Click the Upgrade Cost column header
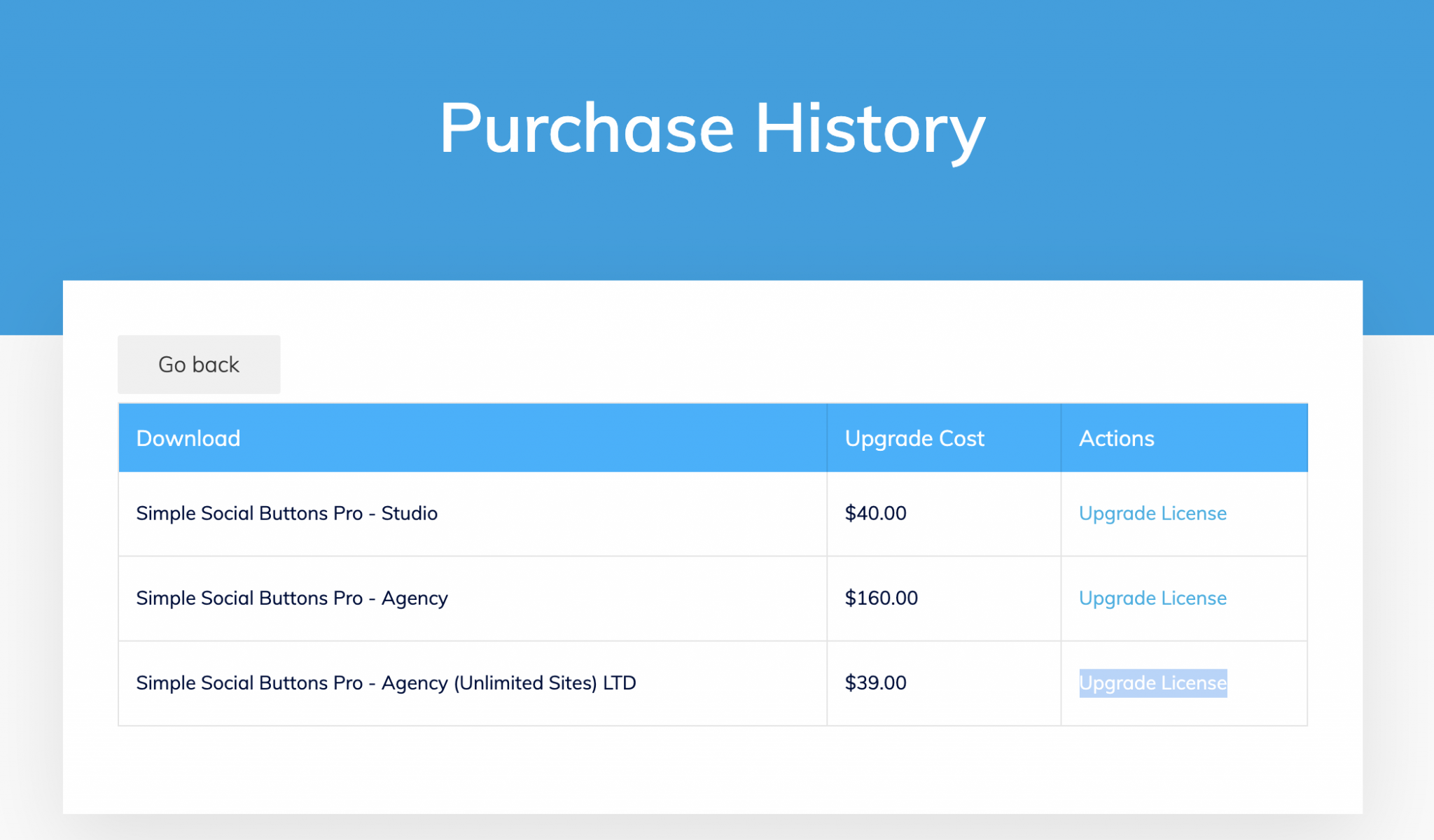The width and height of the screenshot is (1434, 840). pos(915,437)
